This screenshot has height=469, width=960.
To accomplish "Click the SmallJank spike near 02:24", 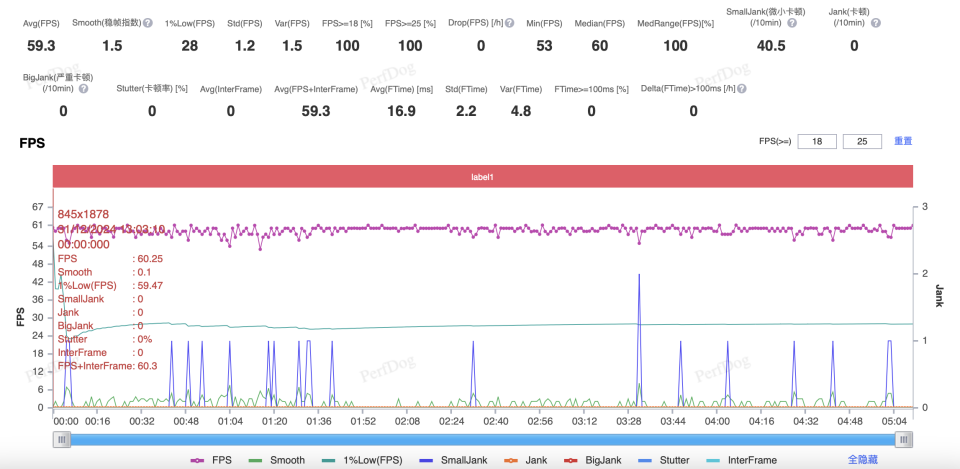I will [473, 373].
